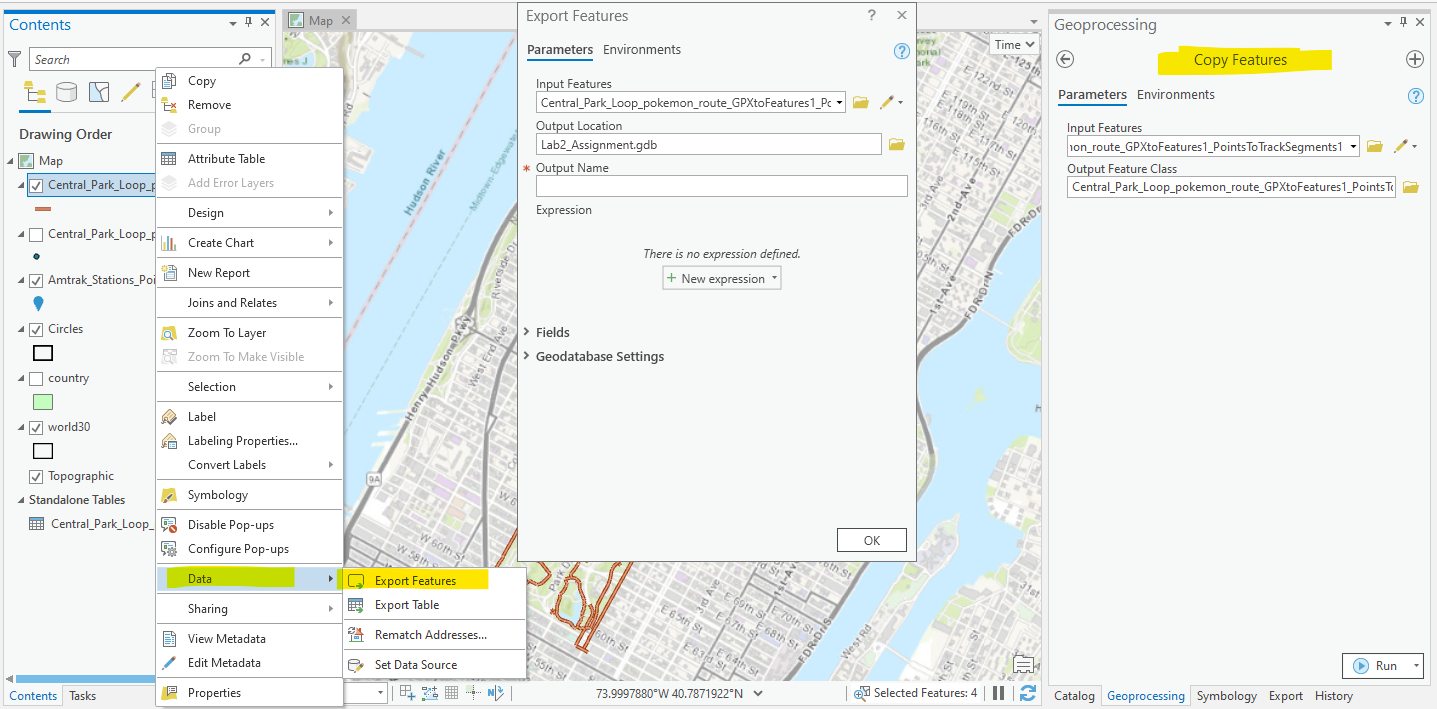Click the List By Drawing Order icon

click(34, 93)
